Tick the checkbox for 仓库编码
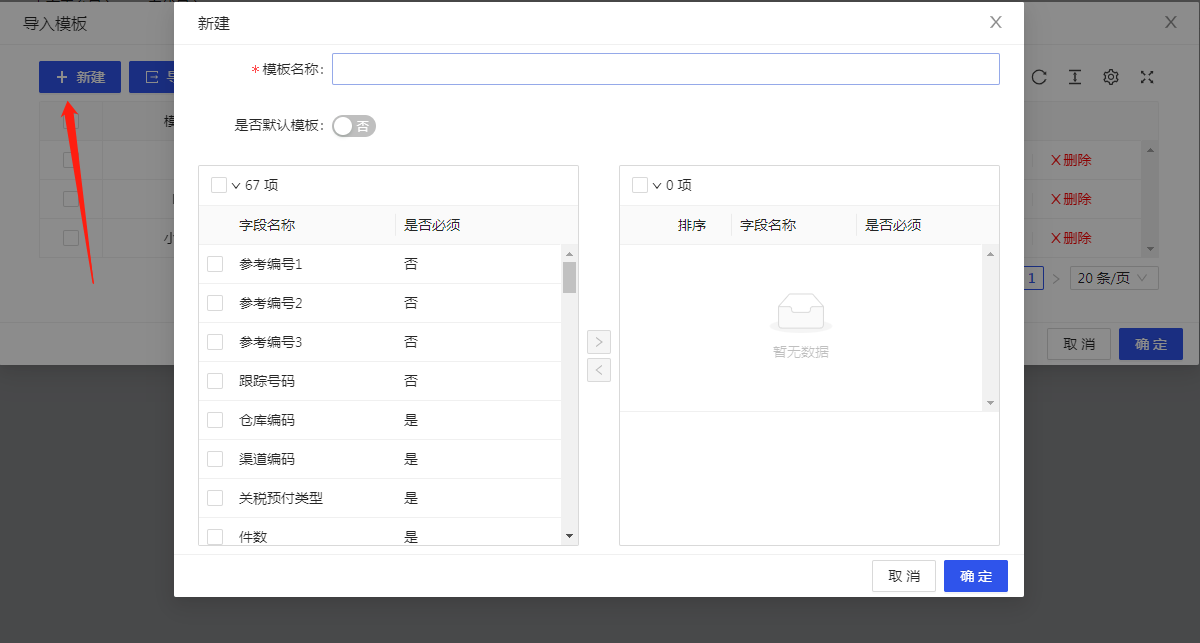1200x643 pixels. click(215, 420)
